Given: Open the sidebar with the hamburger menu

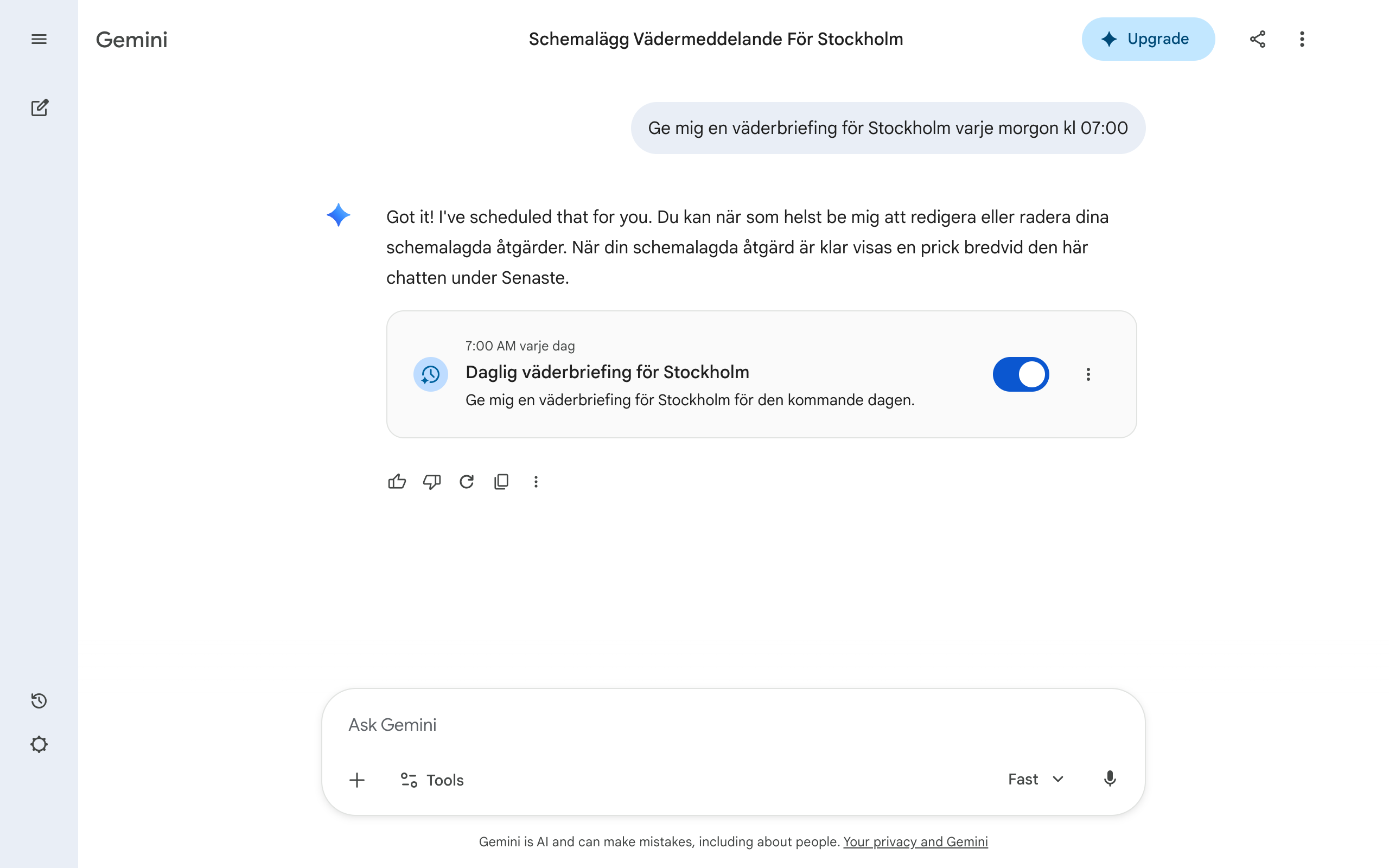Looking at the screenshot, I should pos(39,39).
